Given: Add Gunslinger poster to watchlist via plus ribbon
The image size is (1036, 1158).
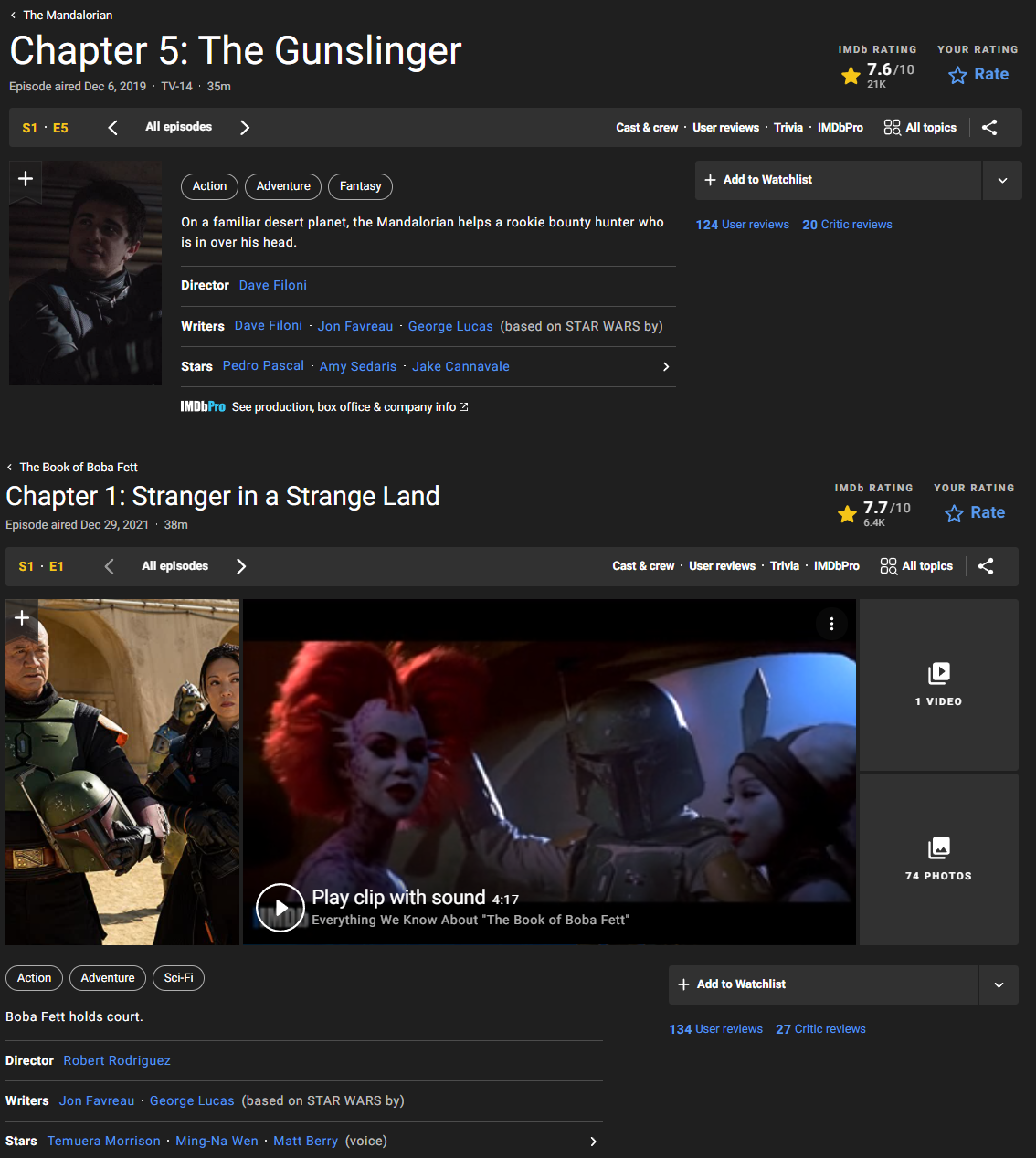Looking at the screenshot, I should click(26, 179).
